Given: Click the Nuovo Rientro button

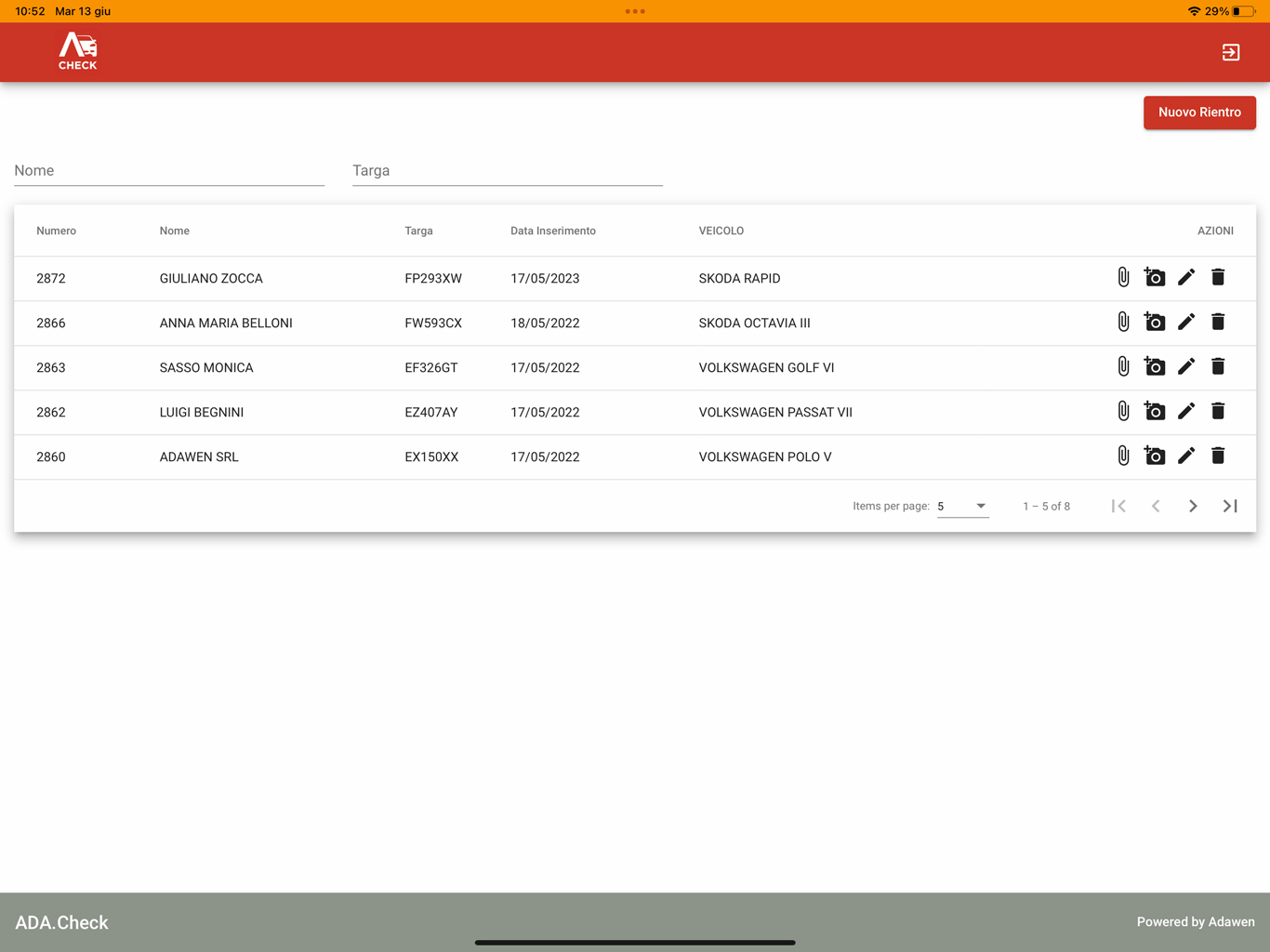Looking at the screenshot, I should [x=1199, y=112].
